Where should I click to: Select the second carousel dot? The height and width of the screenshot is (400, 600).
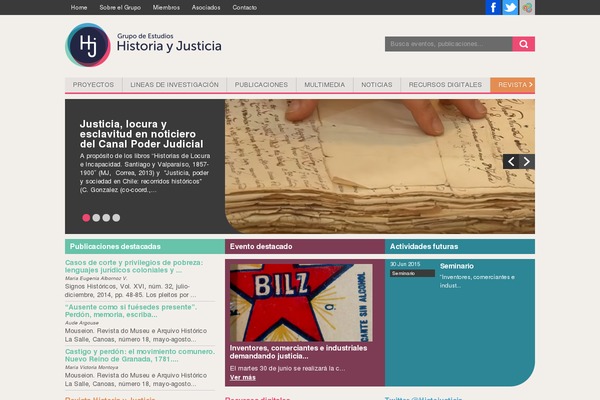coord(96,217)
